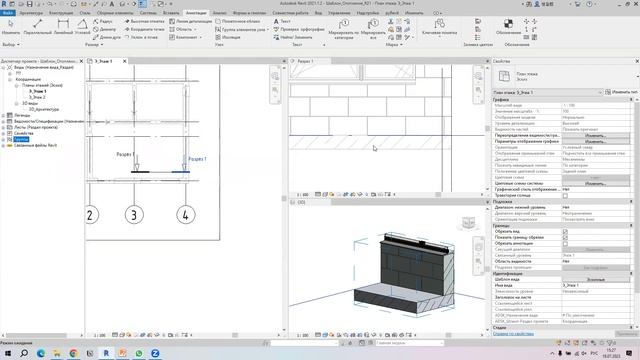Select the Обозначение symbol tool

coord(508,27)
